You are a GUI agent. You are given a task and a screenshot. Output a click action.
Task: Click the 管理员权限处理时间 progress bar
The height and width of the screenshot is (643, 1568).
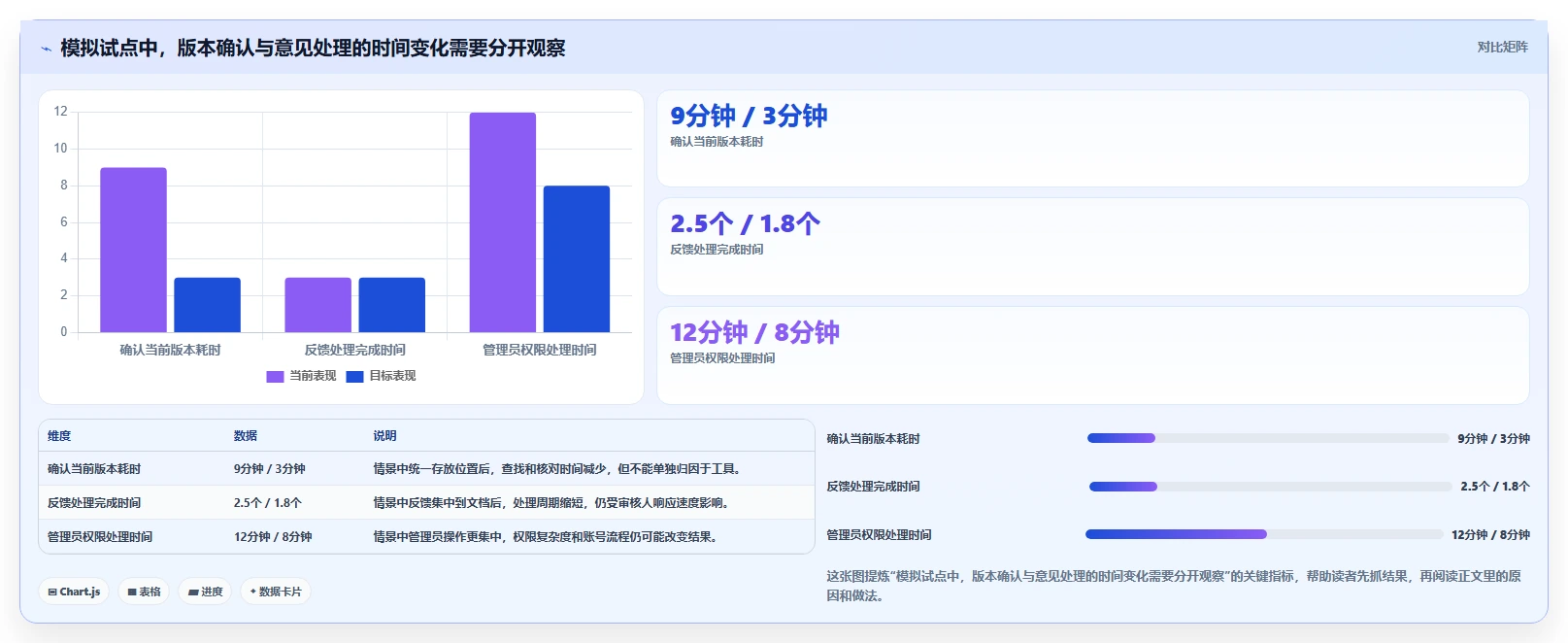coord(1264,534)
